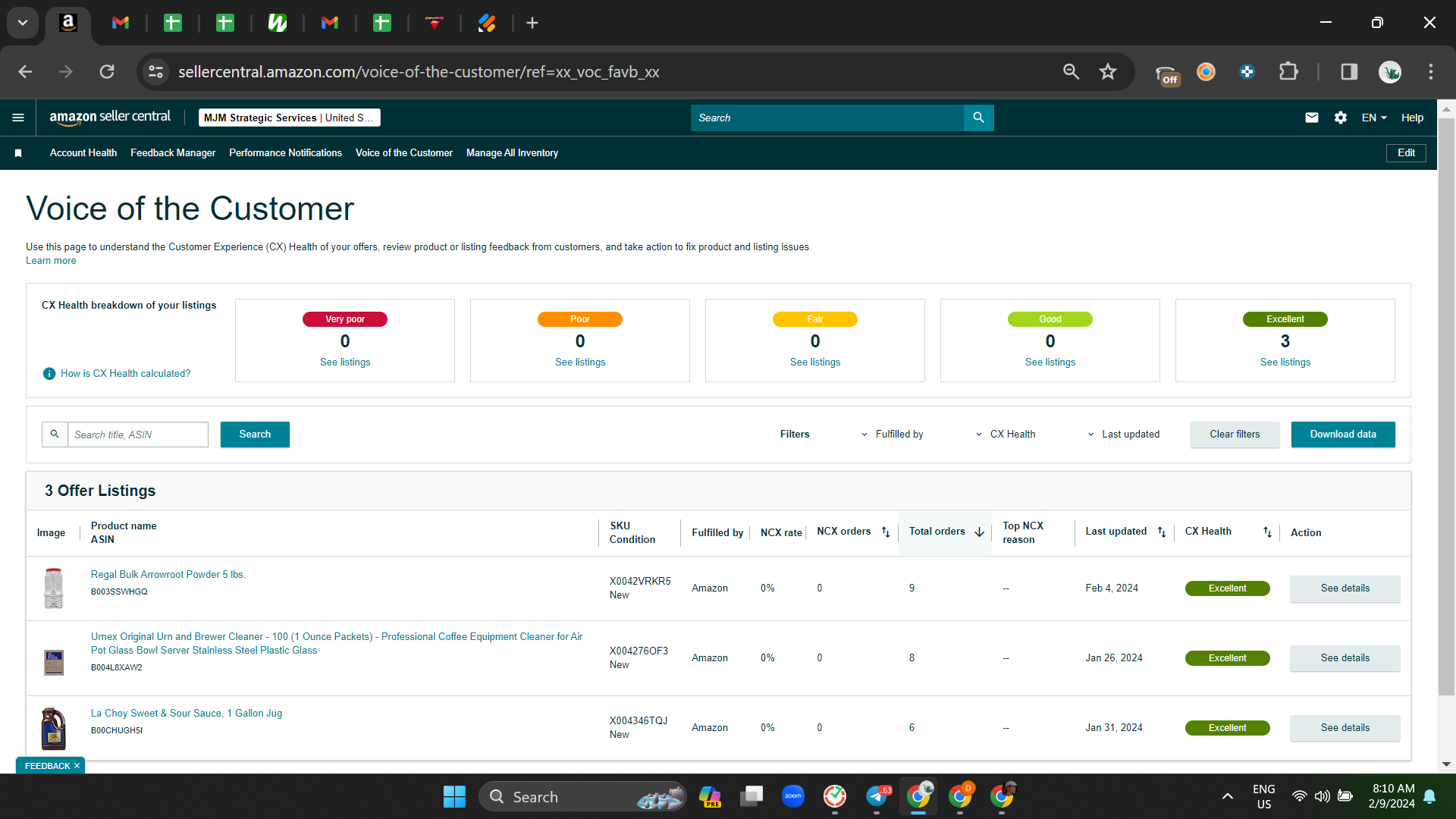Open the notification bell in system tray
Screen dimensions: 1456x819
1429,796
